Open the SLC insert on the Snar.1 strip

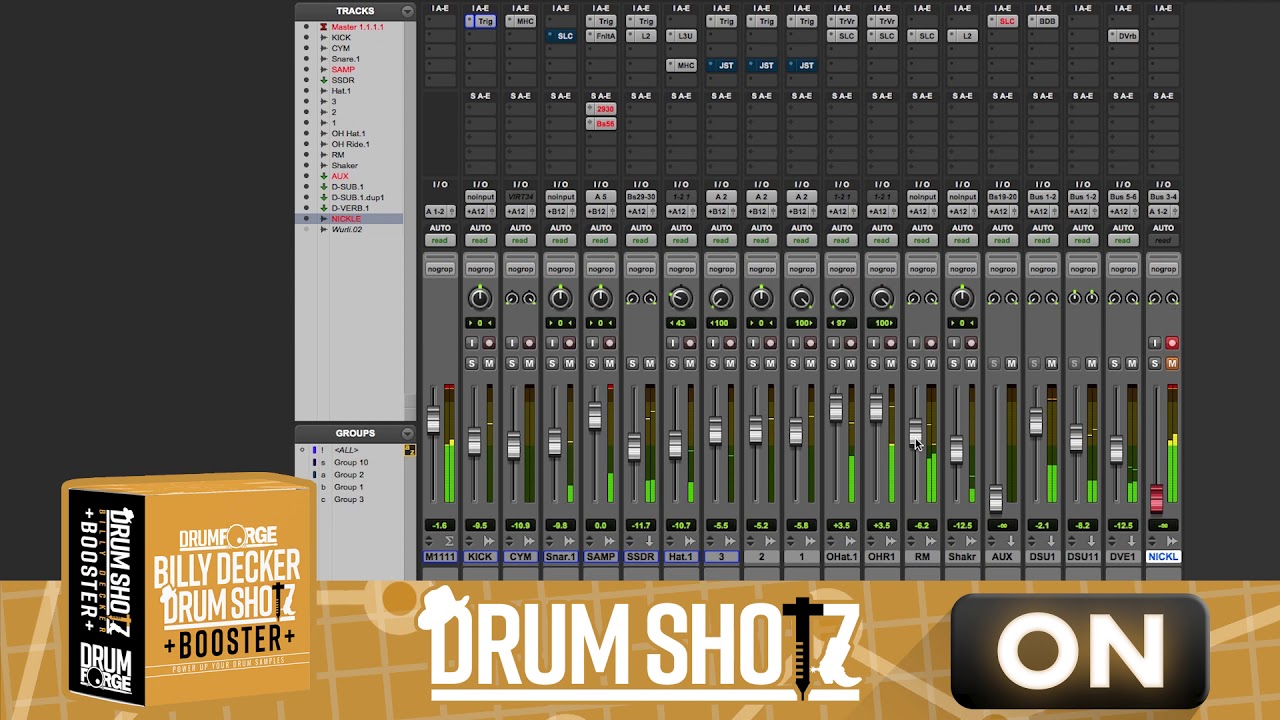(560, 36)
